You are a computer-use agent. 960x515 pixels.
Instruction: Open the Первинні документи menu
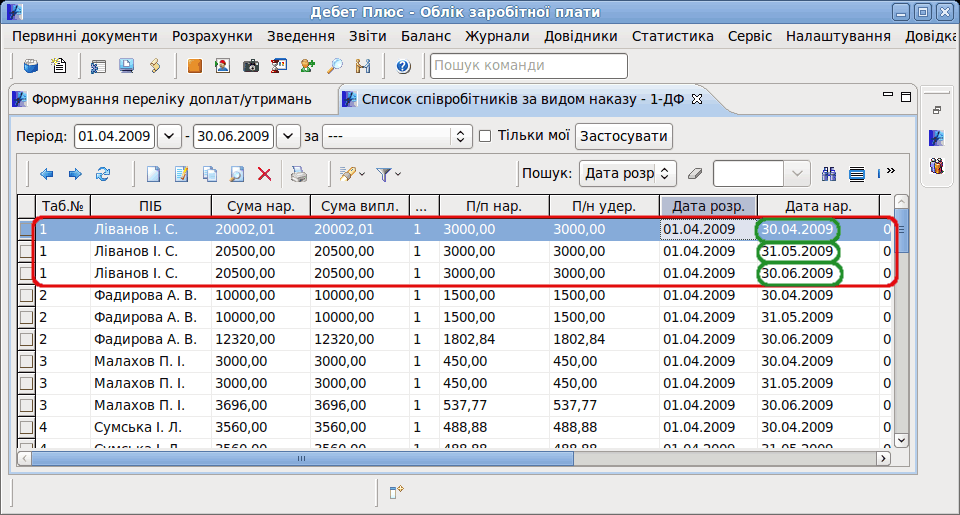(x=84, y=37)
